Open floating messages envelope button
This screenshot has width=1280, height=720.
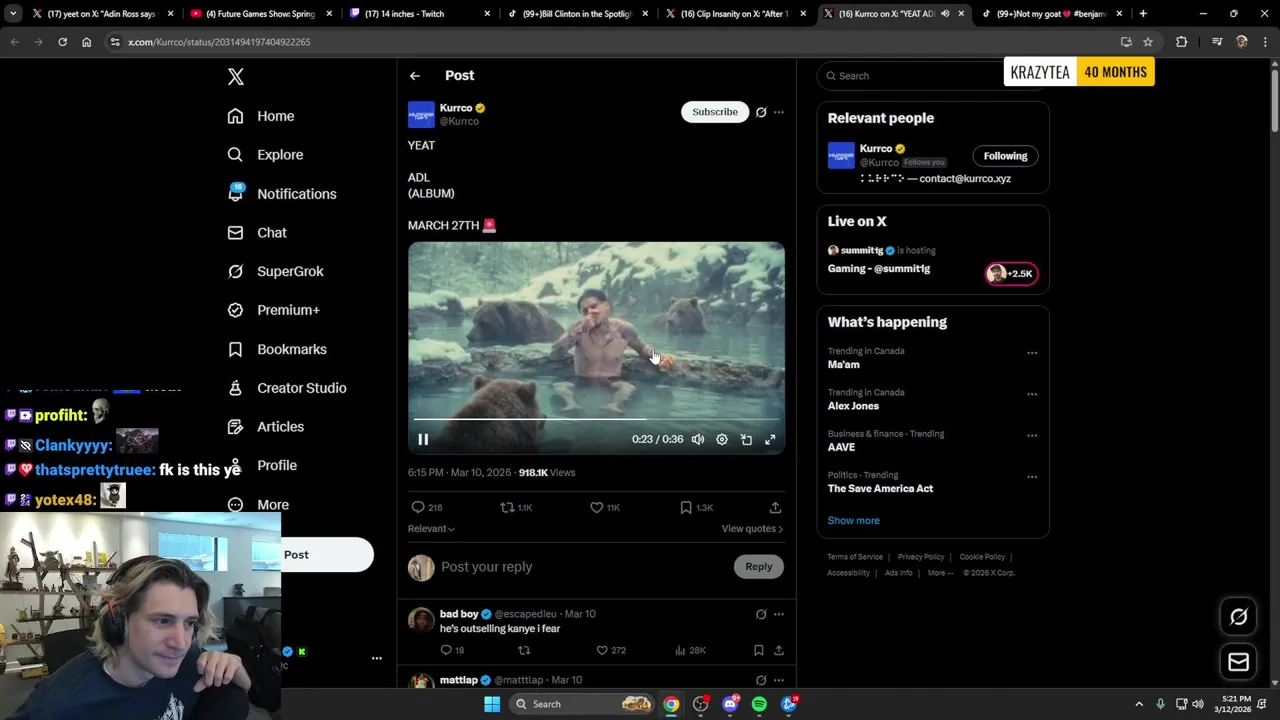[x=1239, y=662]
